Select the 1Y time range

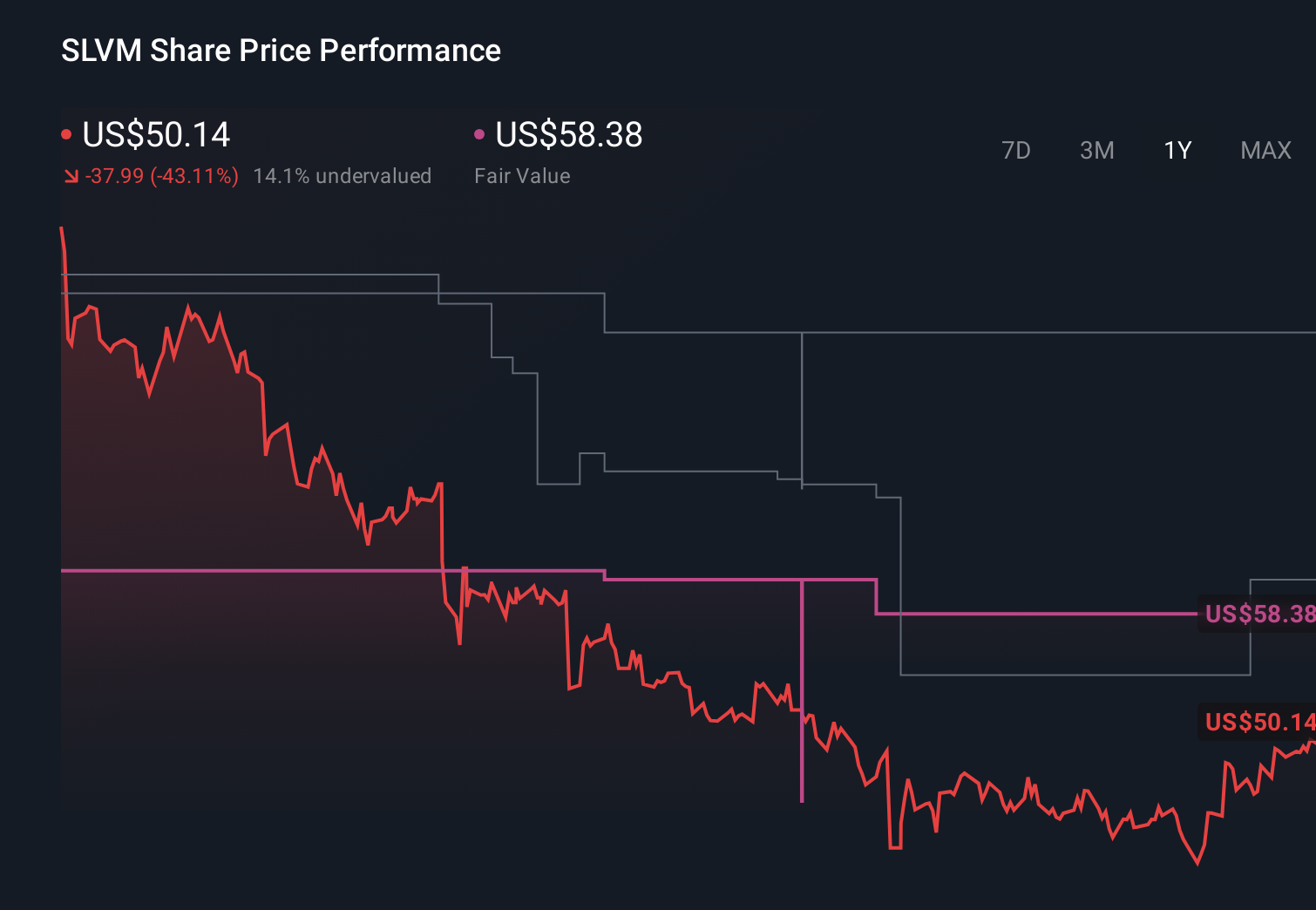click(1176, 150)
